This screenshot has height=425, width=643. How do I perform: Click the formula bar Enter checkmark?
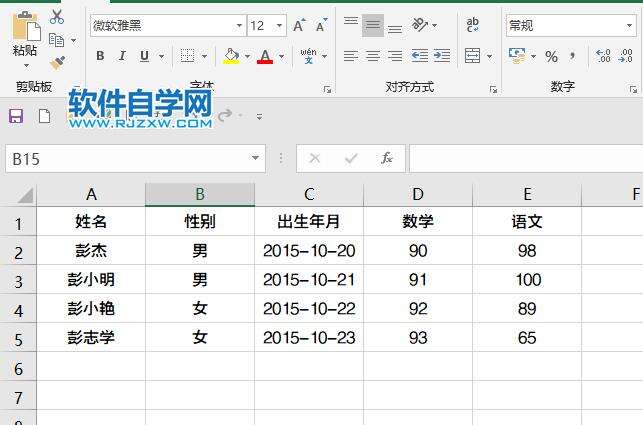(x=351, y=158)
